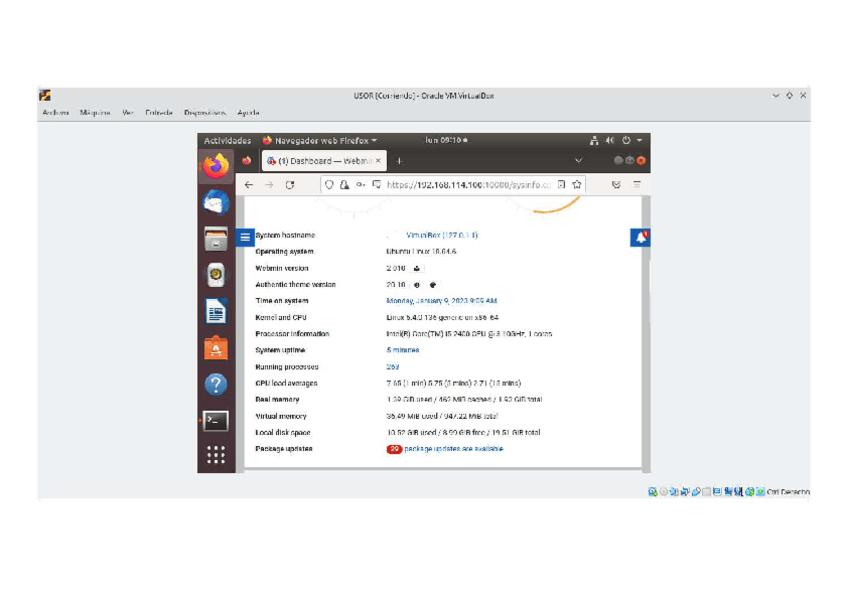Open the Help icon in the dock

216,384
